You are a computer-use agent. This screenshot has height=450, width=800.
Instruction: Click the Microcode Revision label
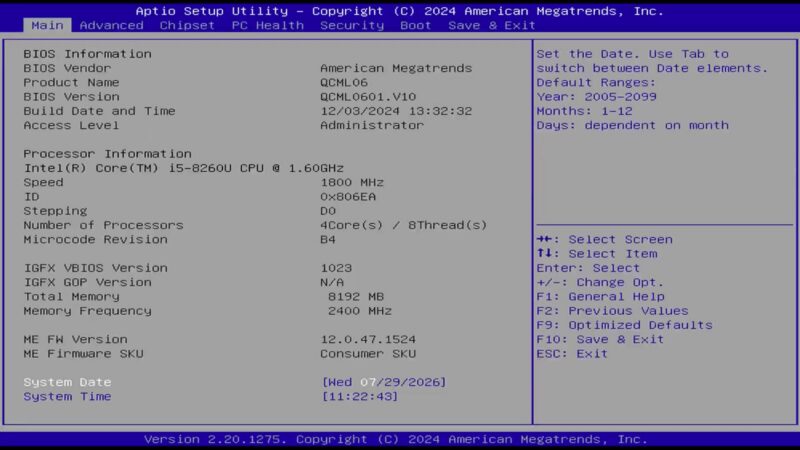click(x=95, y=239)
